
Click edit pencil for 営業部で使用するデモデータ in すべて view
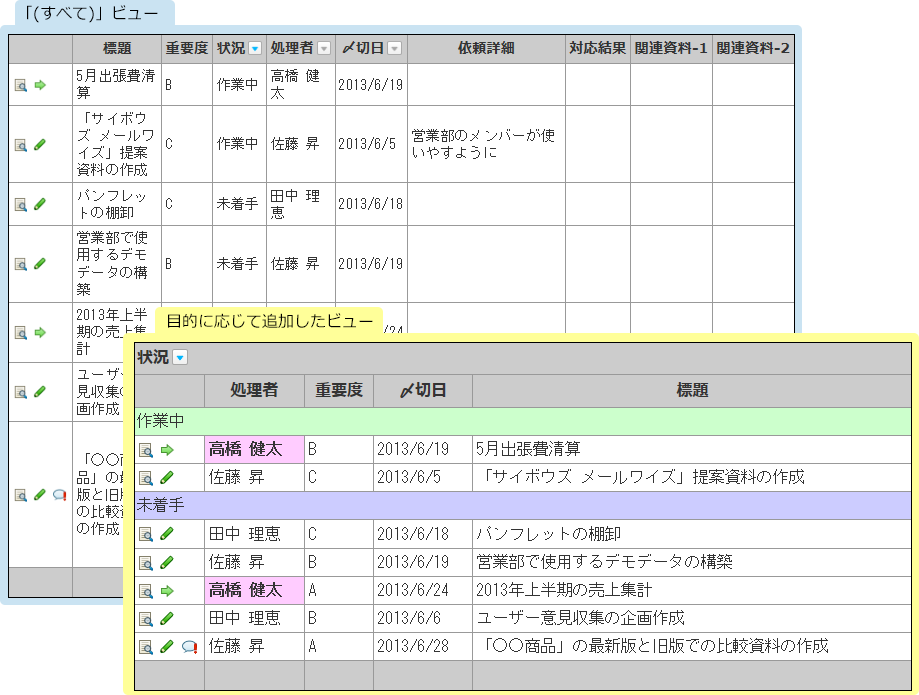[40, 264]
